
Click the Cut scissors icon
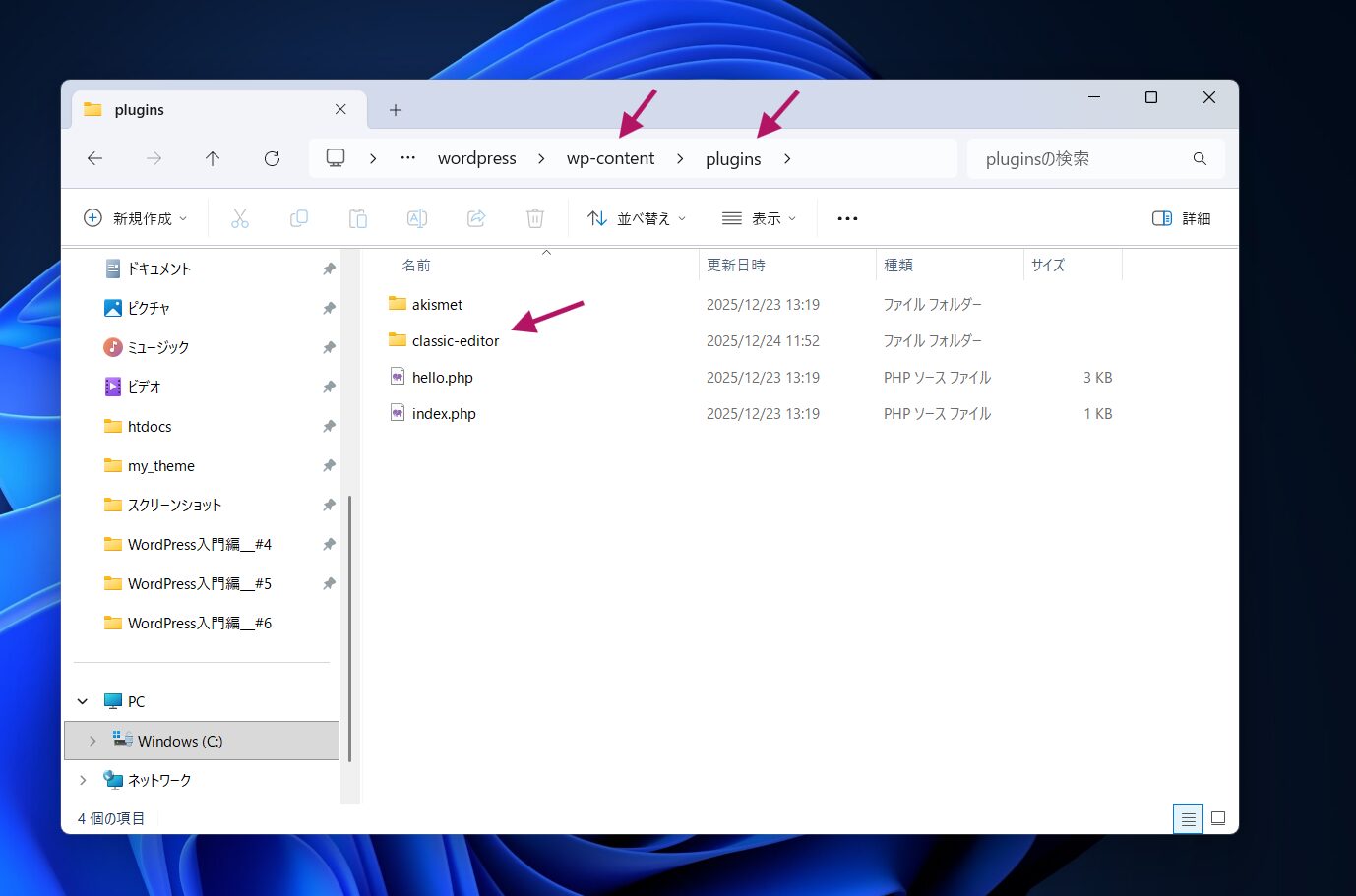click(x=239, y=218)
